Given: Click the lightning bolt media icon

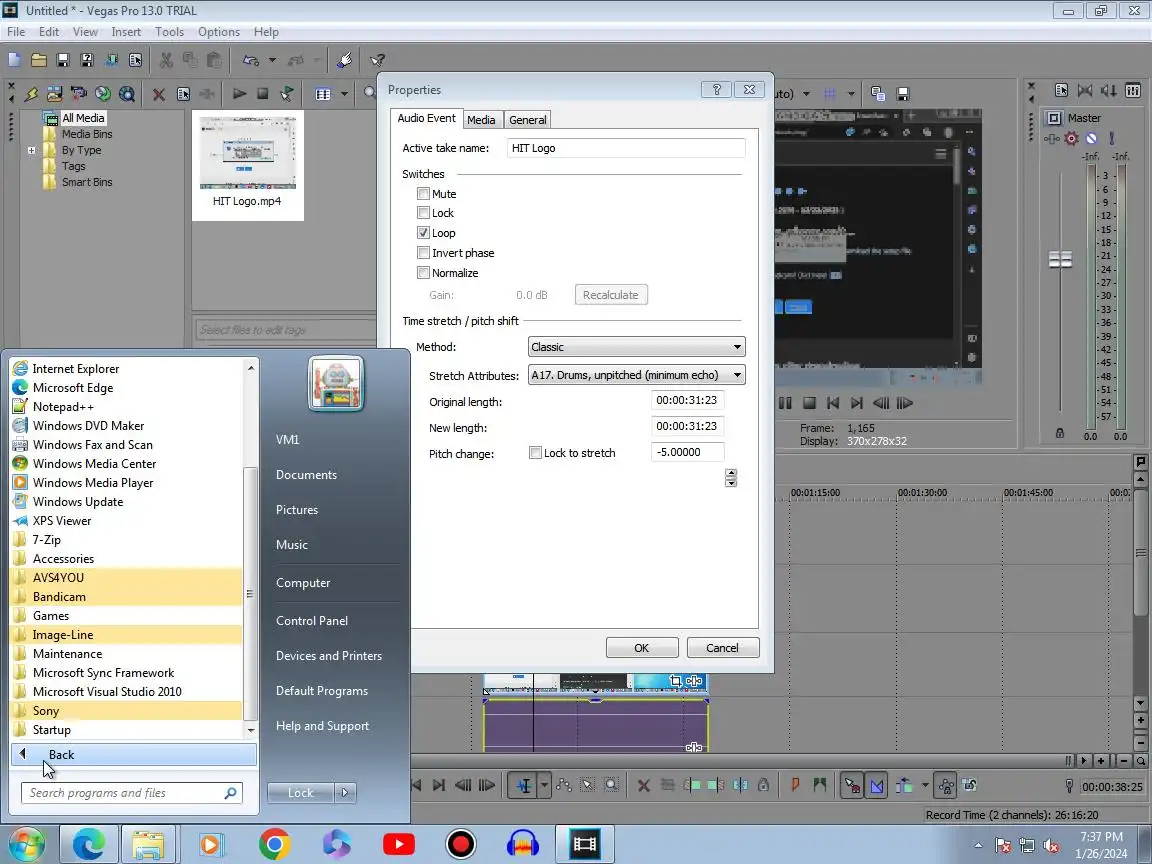Looking at the screenshot, I should pos(31,94).
